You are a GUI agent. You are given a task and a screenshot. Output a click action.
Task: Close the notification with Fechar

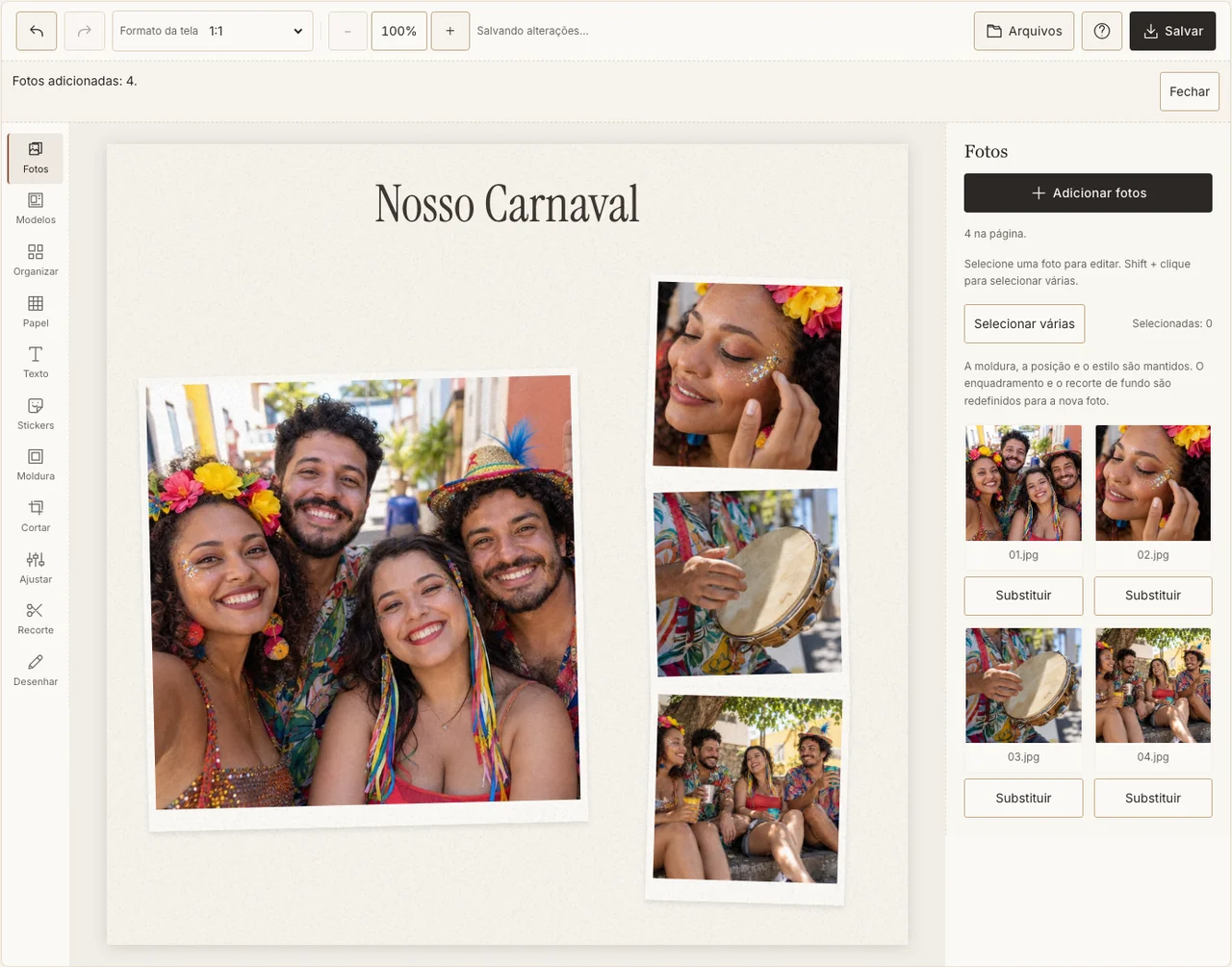(1190, 91)
